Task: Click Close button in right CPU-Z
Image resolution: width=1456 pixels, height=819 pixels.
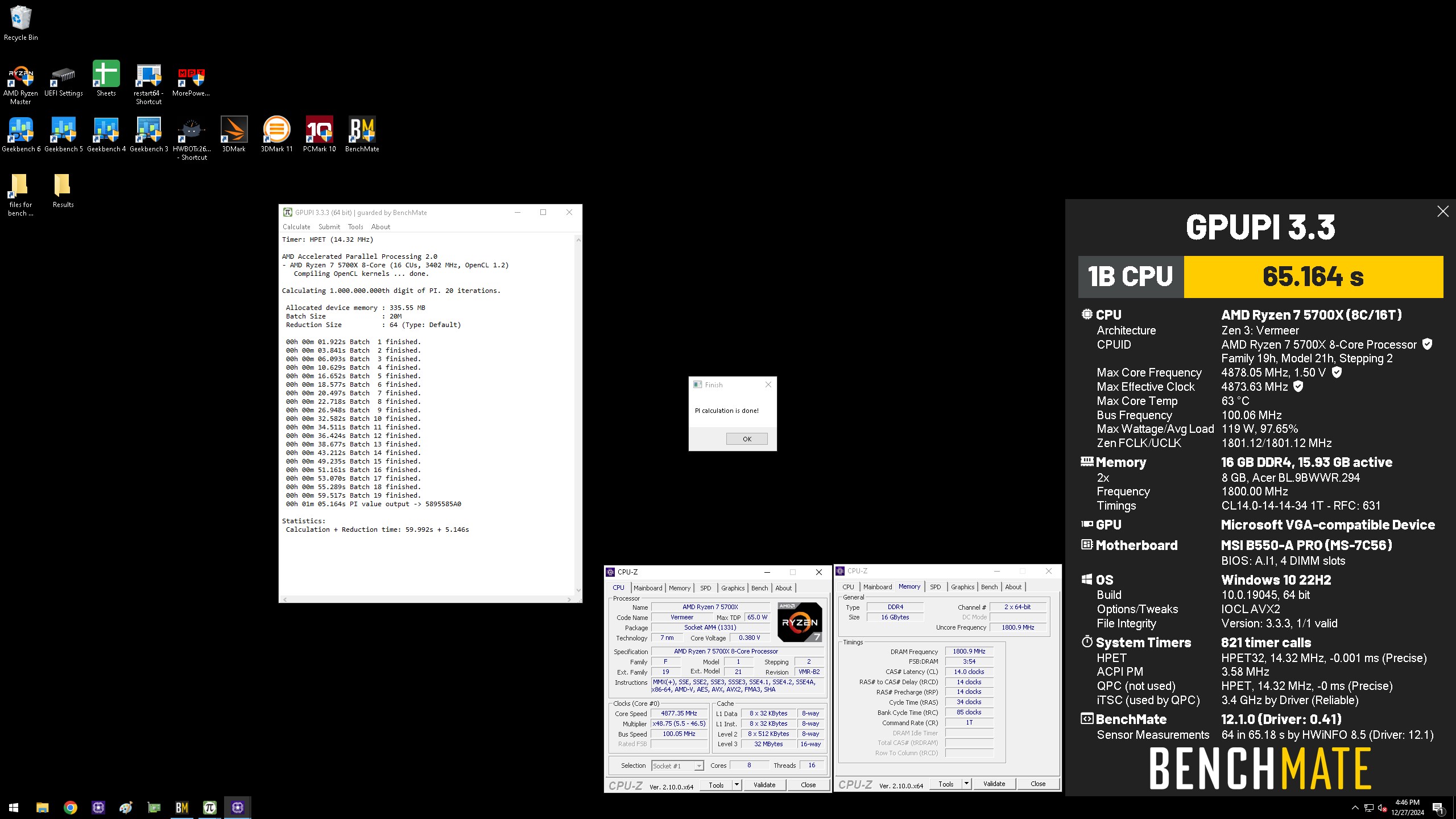Action: click(x=1038, y=784)
